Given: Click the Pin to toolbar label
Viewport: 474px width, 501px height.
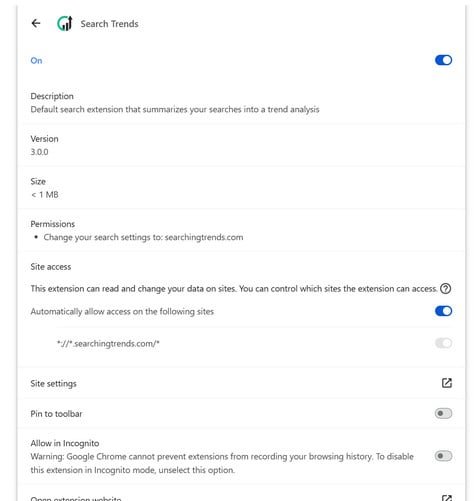Looking at the screenshot, I should [x=56, y=414].
